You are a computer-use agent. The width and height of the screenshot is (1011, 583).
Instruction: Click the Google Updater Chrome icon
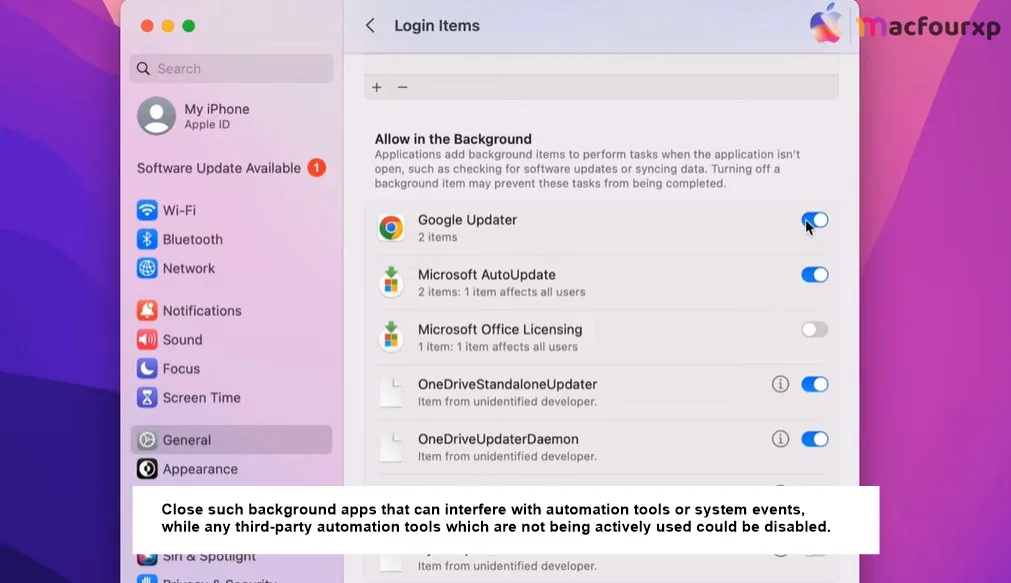pyautogui.click(x=391, y=228)
